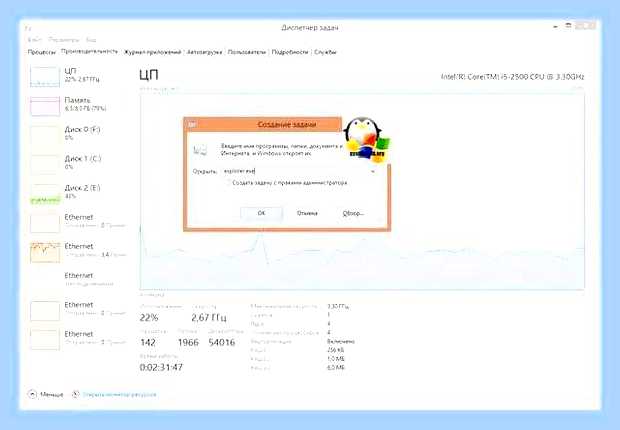
Task: Open the Открыть монитор ресурсов link
Action: tap(119, 394)
